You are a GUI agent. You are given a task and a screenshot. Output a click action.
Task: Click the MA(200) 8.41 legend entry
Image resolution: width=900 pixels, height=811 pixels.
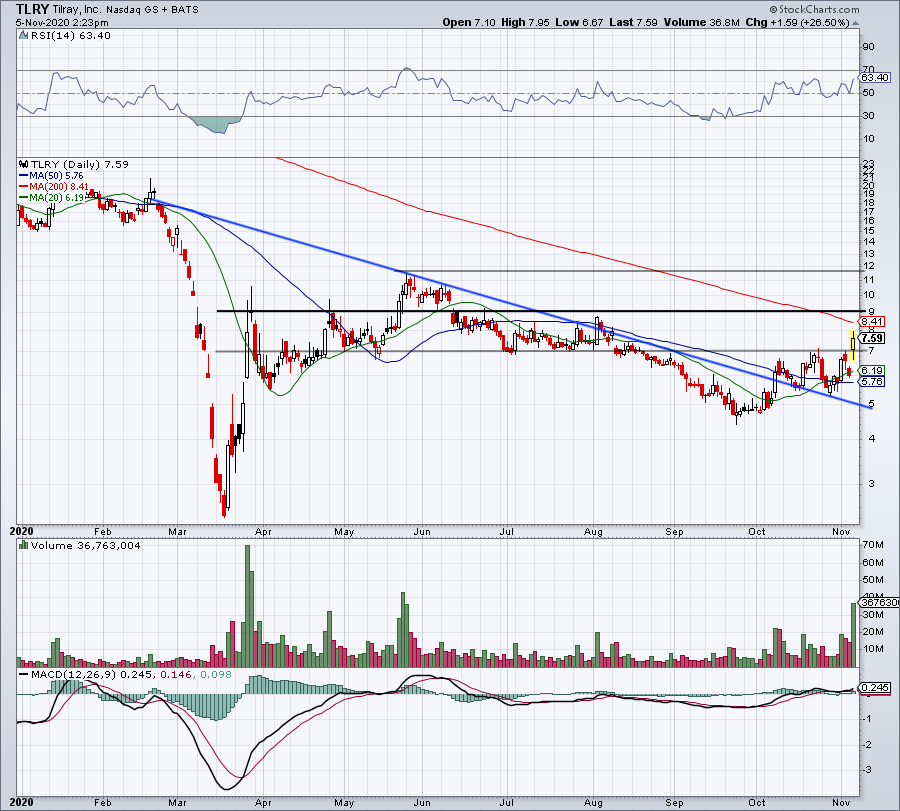click(55, 187)
